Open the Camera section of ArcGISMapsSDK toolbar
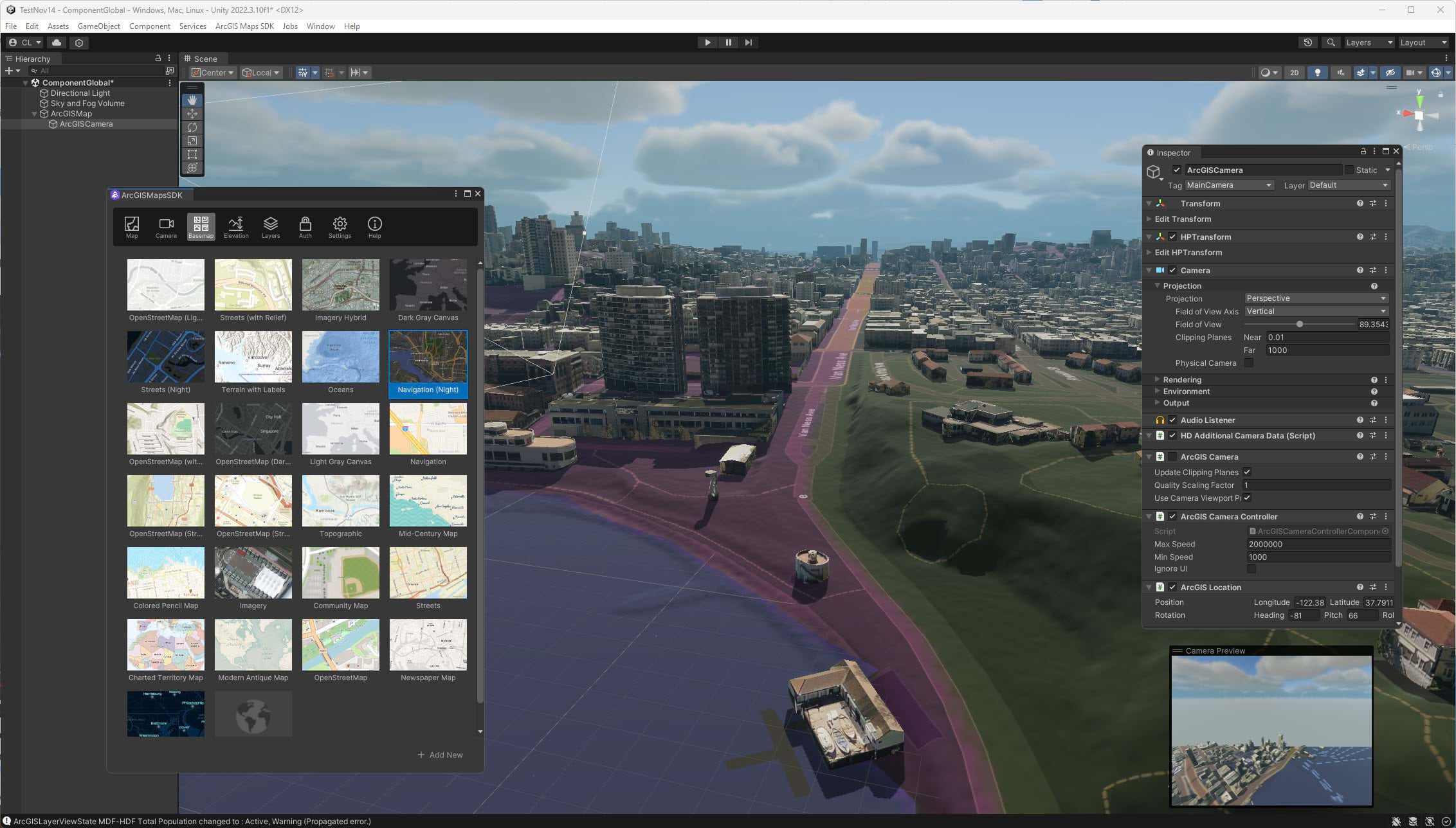This screenshot has width=1456, height=828. click(x=166, y=226)
